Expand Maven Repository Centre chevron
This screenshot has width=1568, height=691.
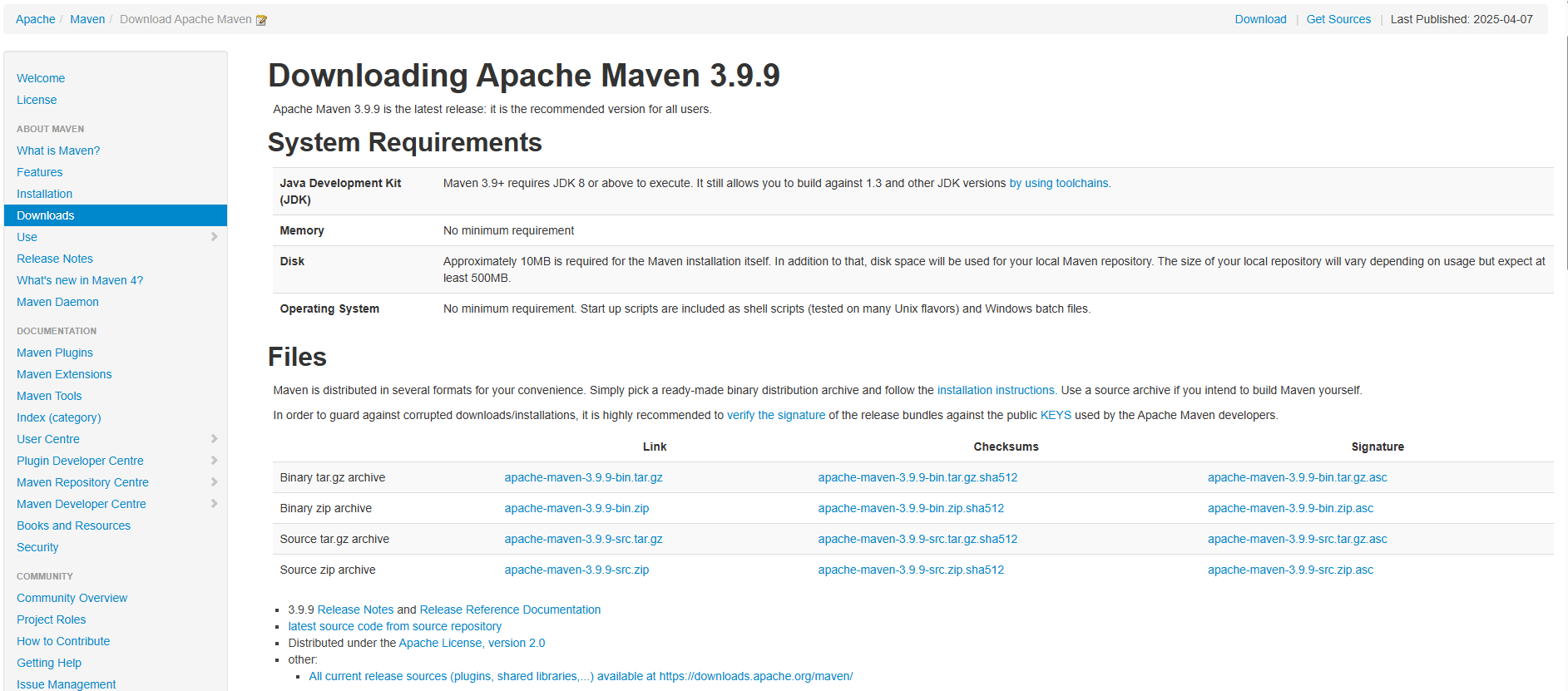coord(214,482)
